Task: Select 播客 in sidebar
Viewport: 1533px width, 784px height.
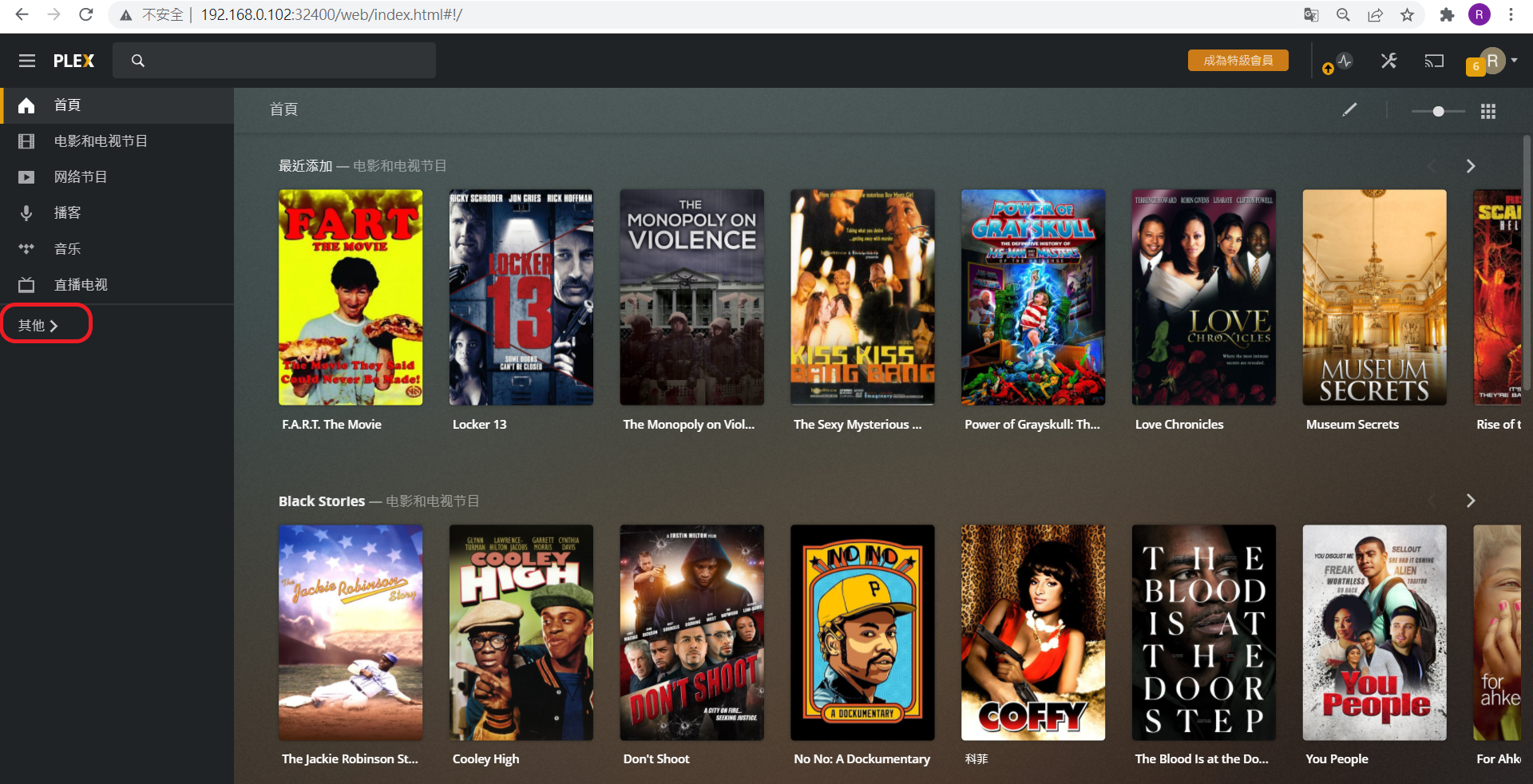Action: tap(67, 213)
